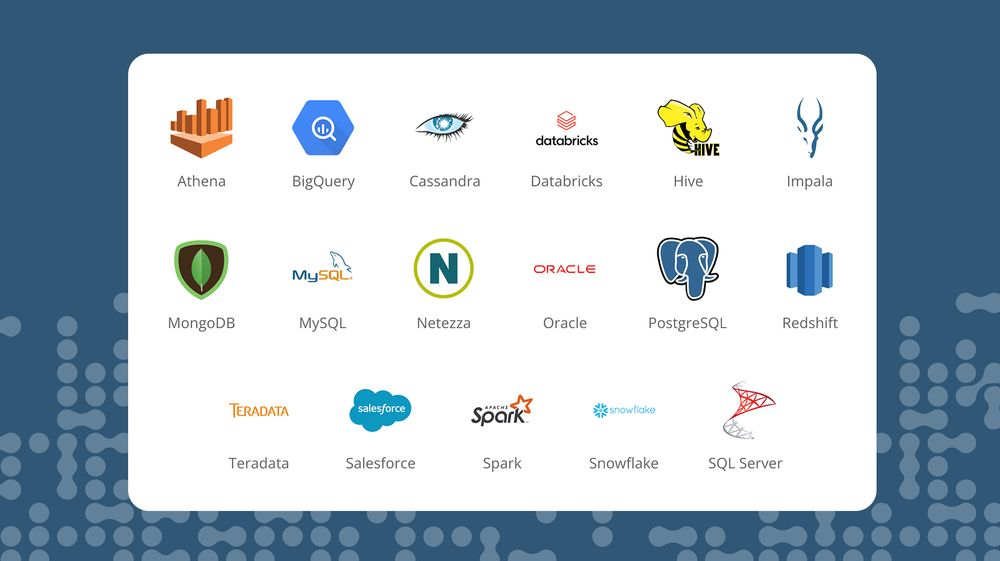Select the BigQuery blue hexagon icon
This screenshot has width=1000, height=561.
tap(323, 128)
